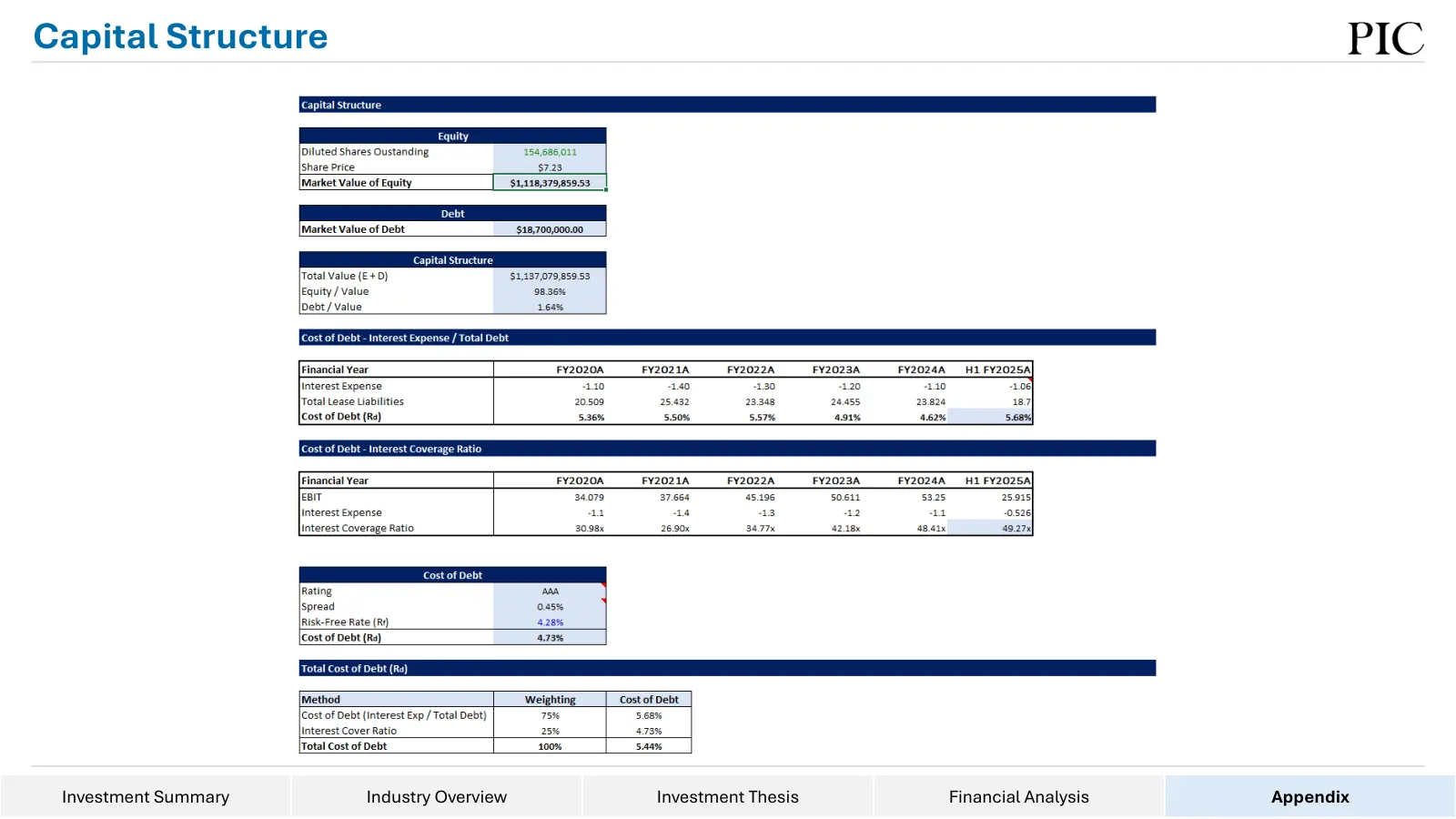This screenshot has width=1456, height=819.
Task: Click the FY2023A EBIT value 50.611
Action: pos(844,497)
